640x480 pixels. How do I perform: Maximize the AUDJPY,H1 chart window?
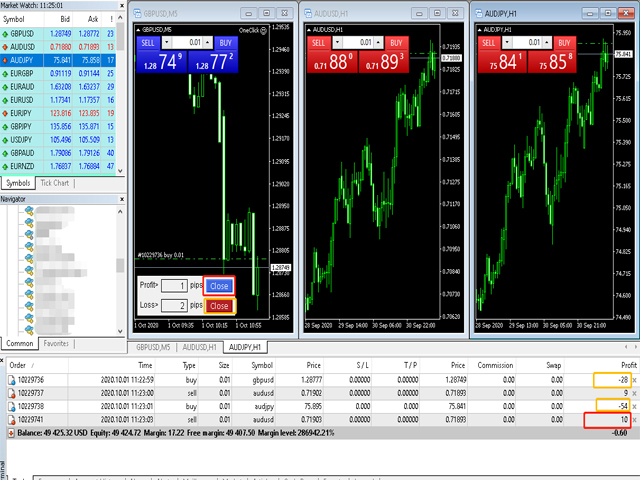[x=608, y=13]
